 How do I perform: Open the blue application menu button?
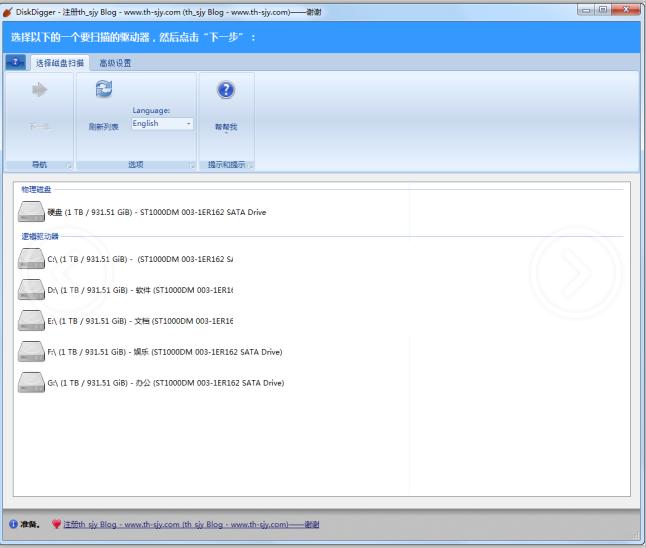click(16, 63)
